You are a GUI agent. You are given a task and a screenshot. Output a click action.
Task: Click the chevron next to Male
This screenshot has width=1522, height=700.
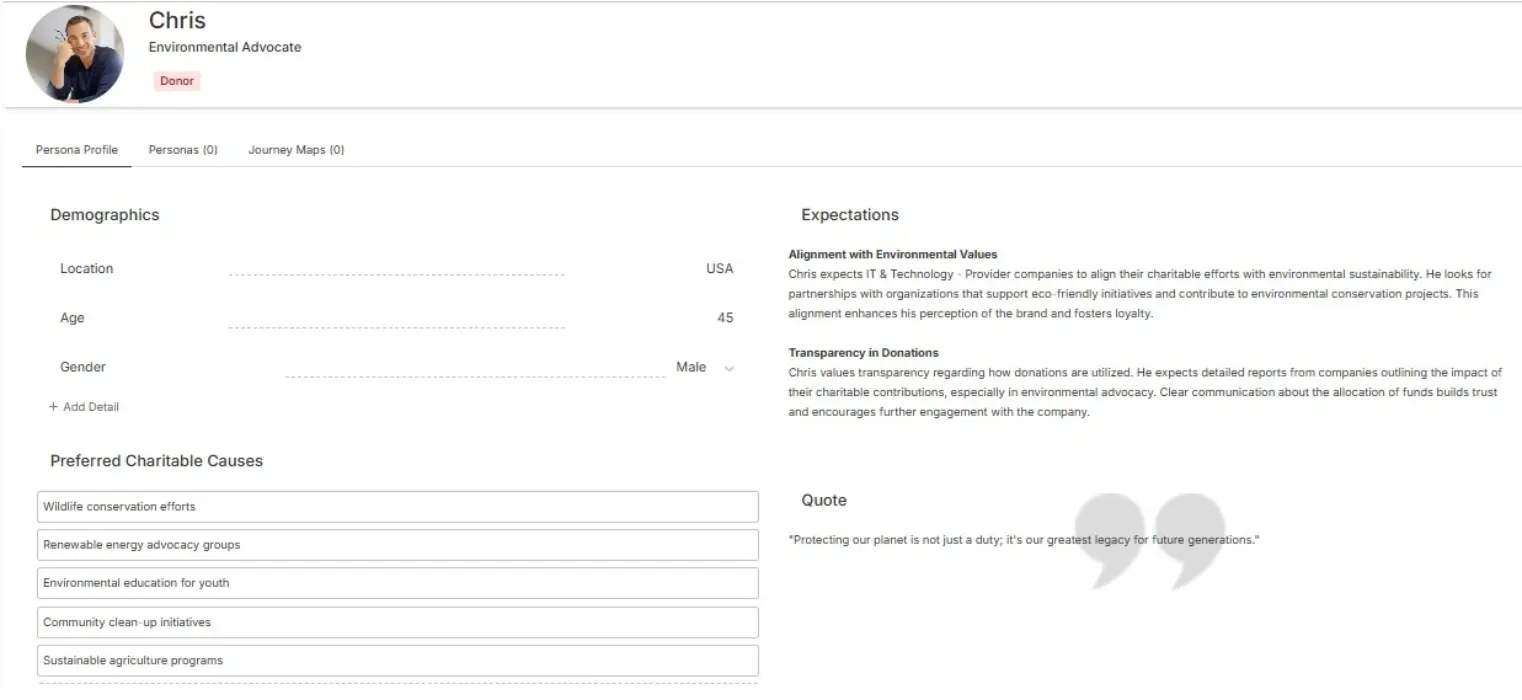pyautogui.click(x=729, y=367)
